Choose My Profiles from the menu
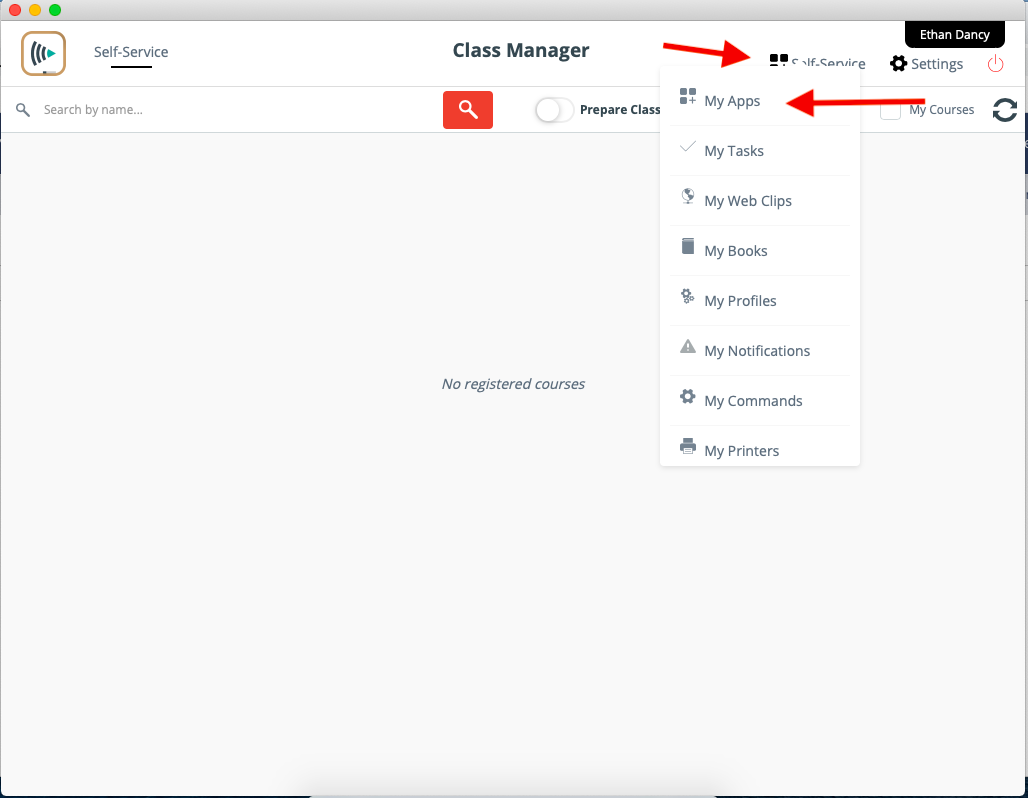 760,300
